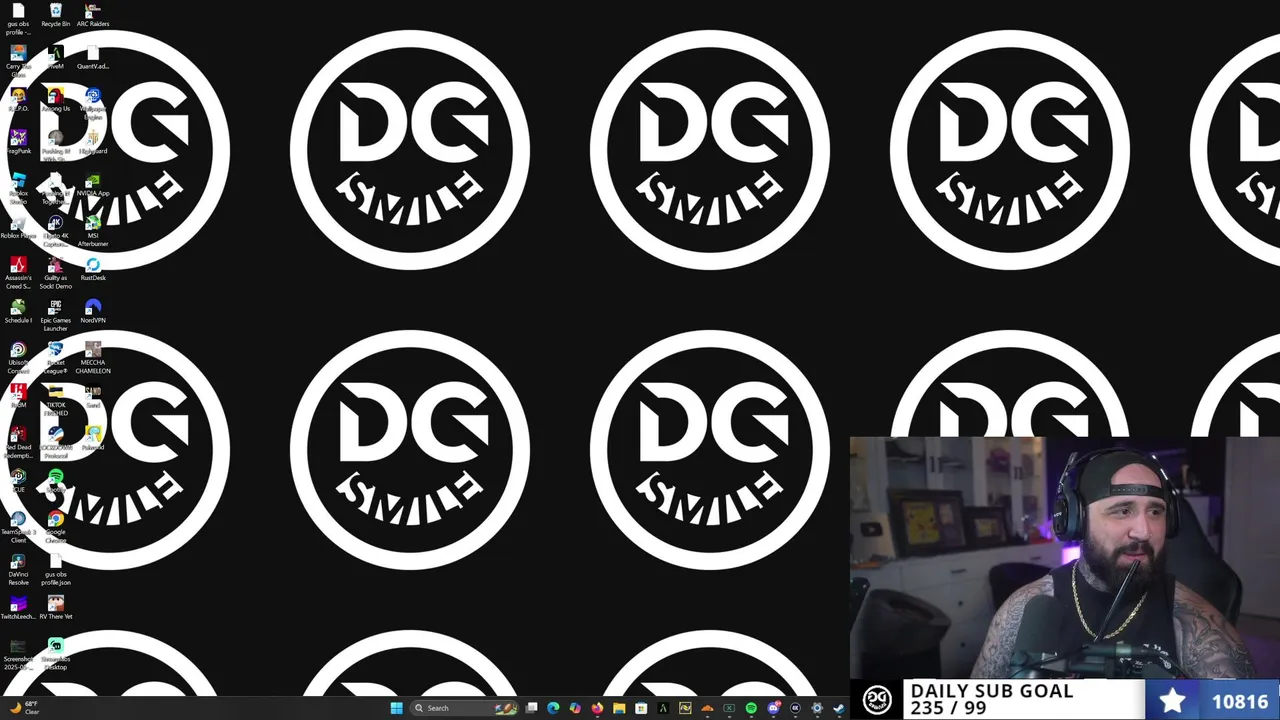
Task: Open the iCUE desktop shortcut
Action: [18, 480]
